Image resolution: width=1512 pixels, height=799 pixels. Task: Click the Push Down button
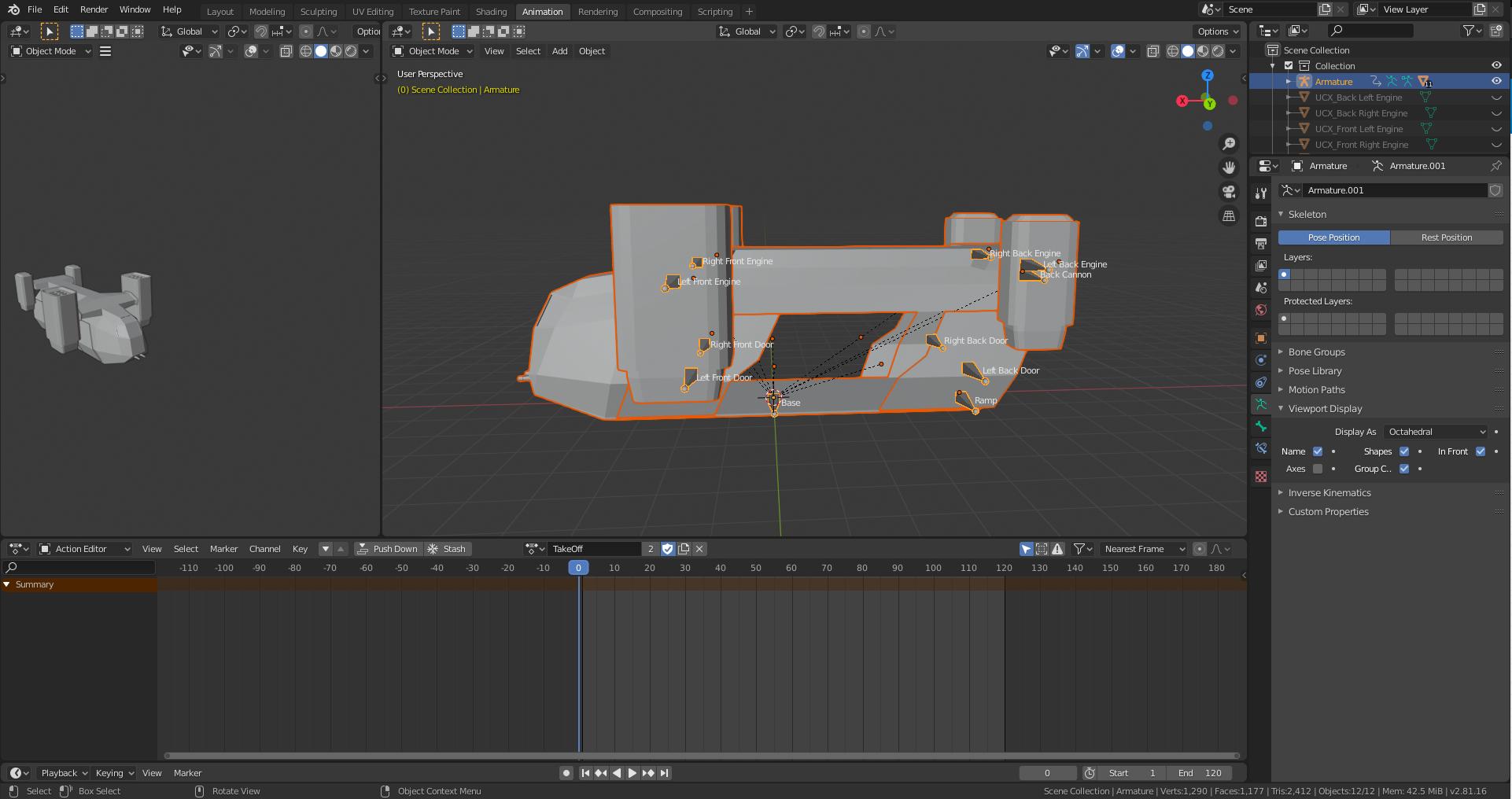(x=388, y=549)
